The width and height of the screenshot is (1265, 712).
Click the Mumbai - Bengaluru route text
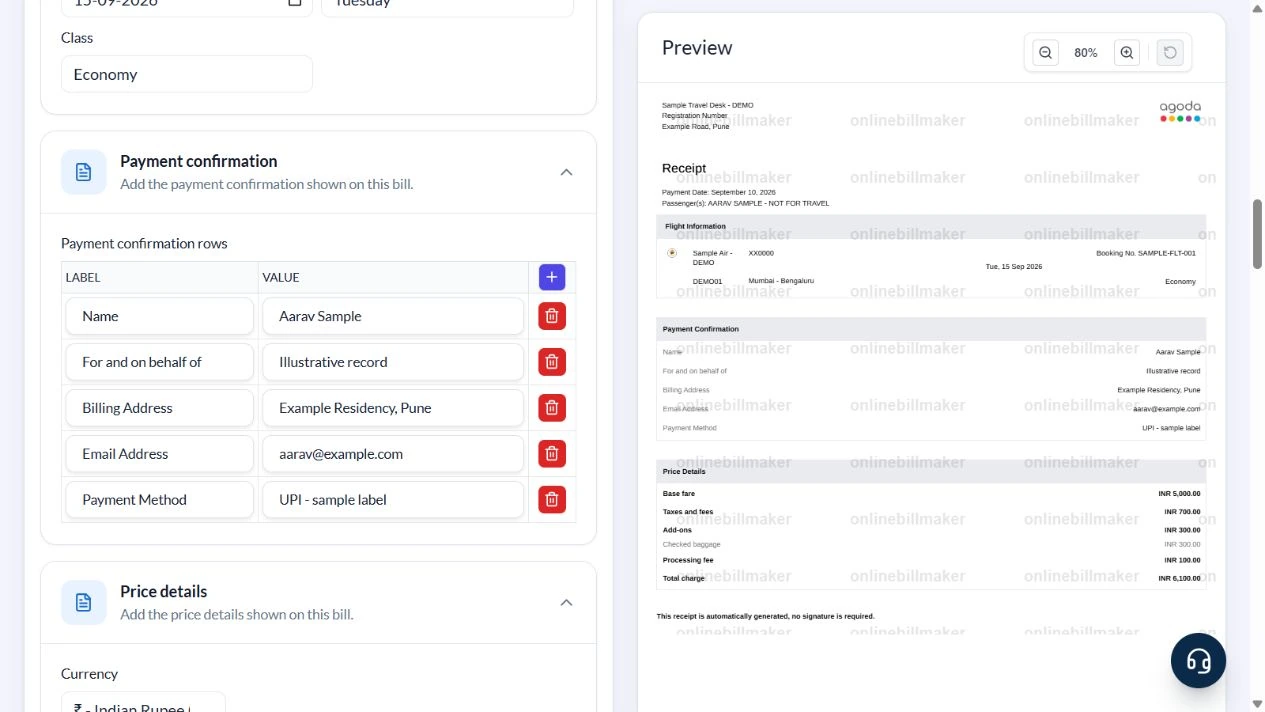pos(781,281)
